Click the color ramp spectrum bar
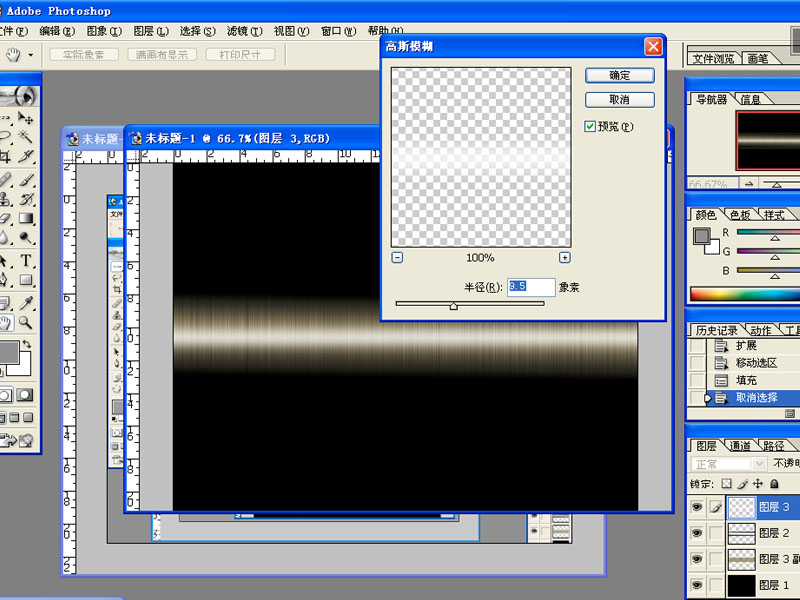800x600 pixels. pyautogui.click(x=745, y=294)
